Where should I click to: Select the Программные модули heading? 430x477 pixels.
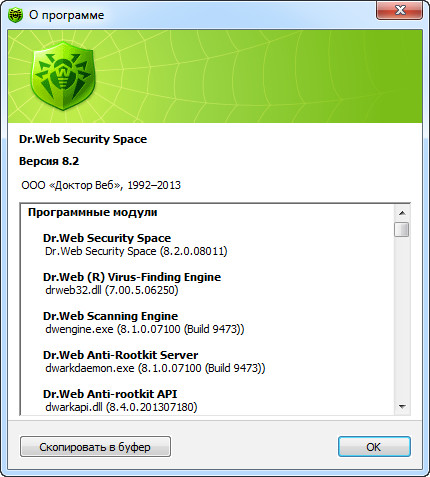click(x=93, y=212)
